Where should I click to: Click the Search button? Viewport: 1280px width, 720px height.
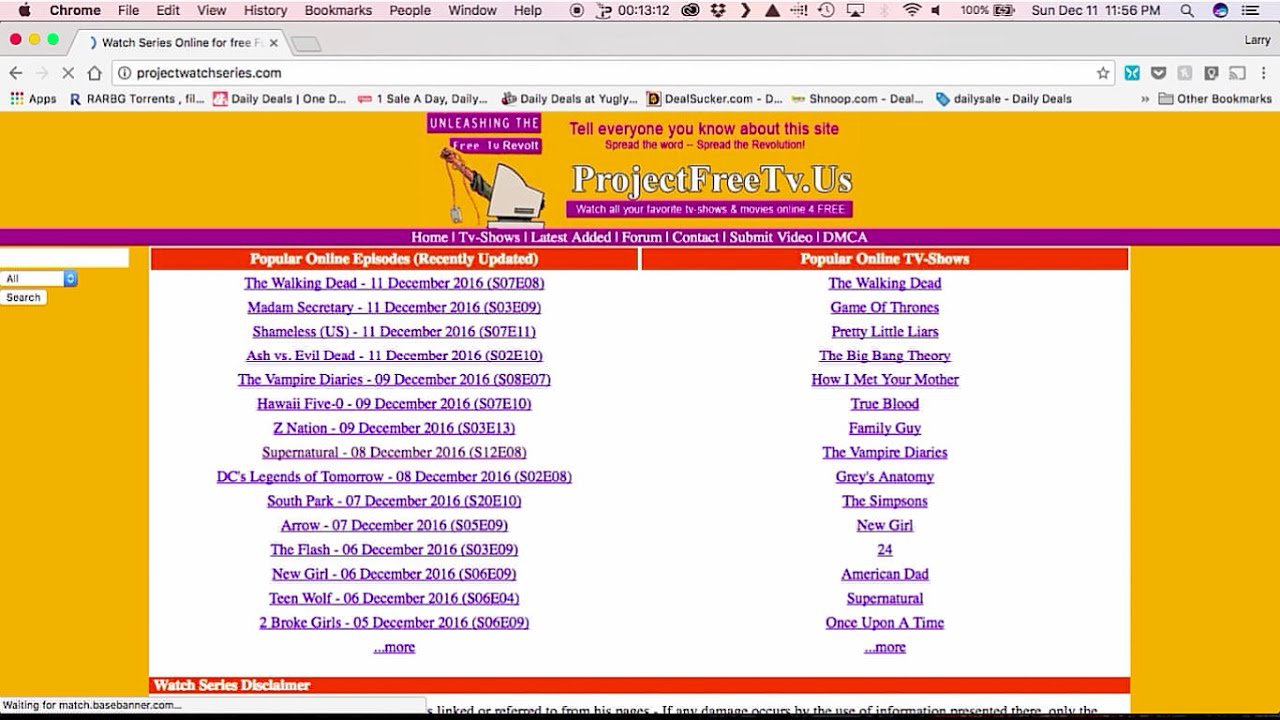click(x=23, y=297)
